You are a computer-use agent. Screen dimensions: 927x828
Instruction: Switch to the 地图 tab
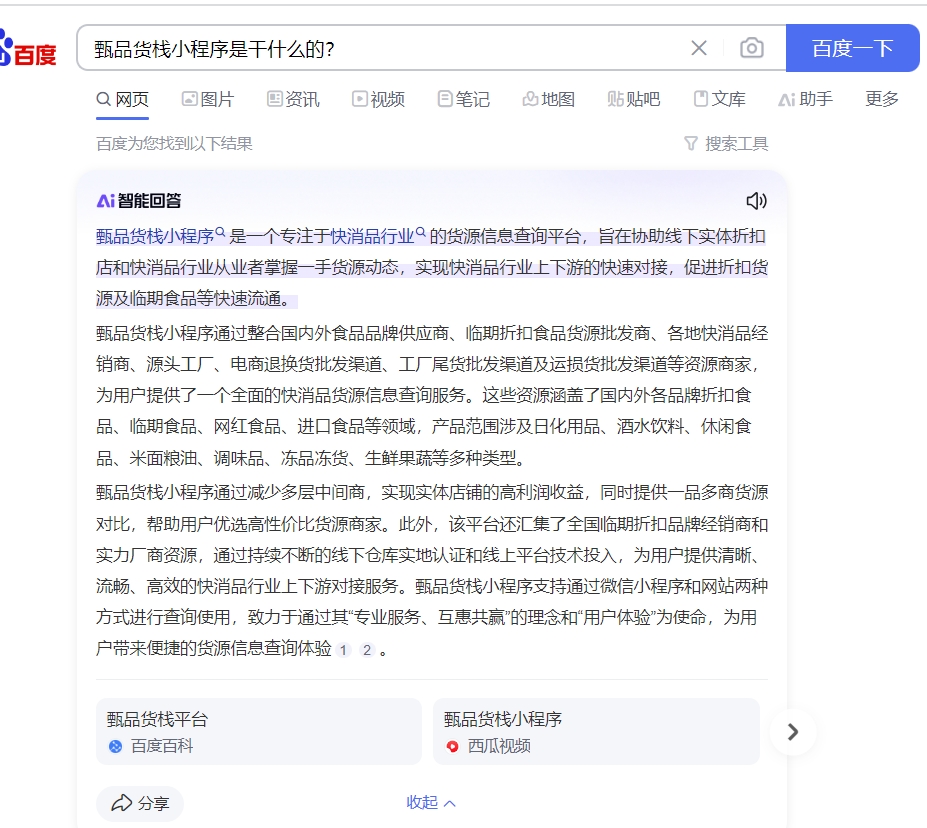[x=549, y=99]
